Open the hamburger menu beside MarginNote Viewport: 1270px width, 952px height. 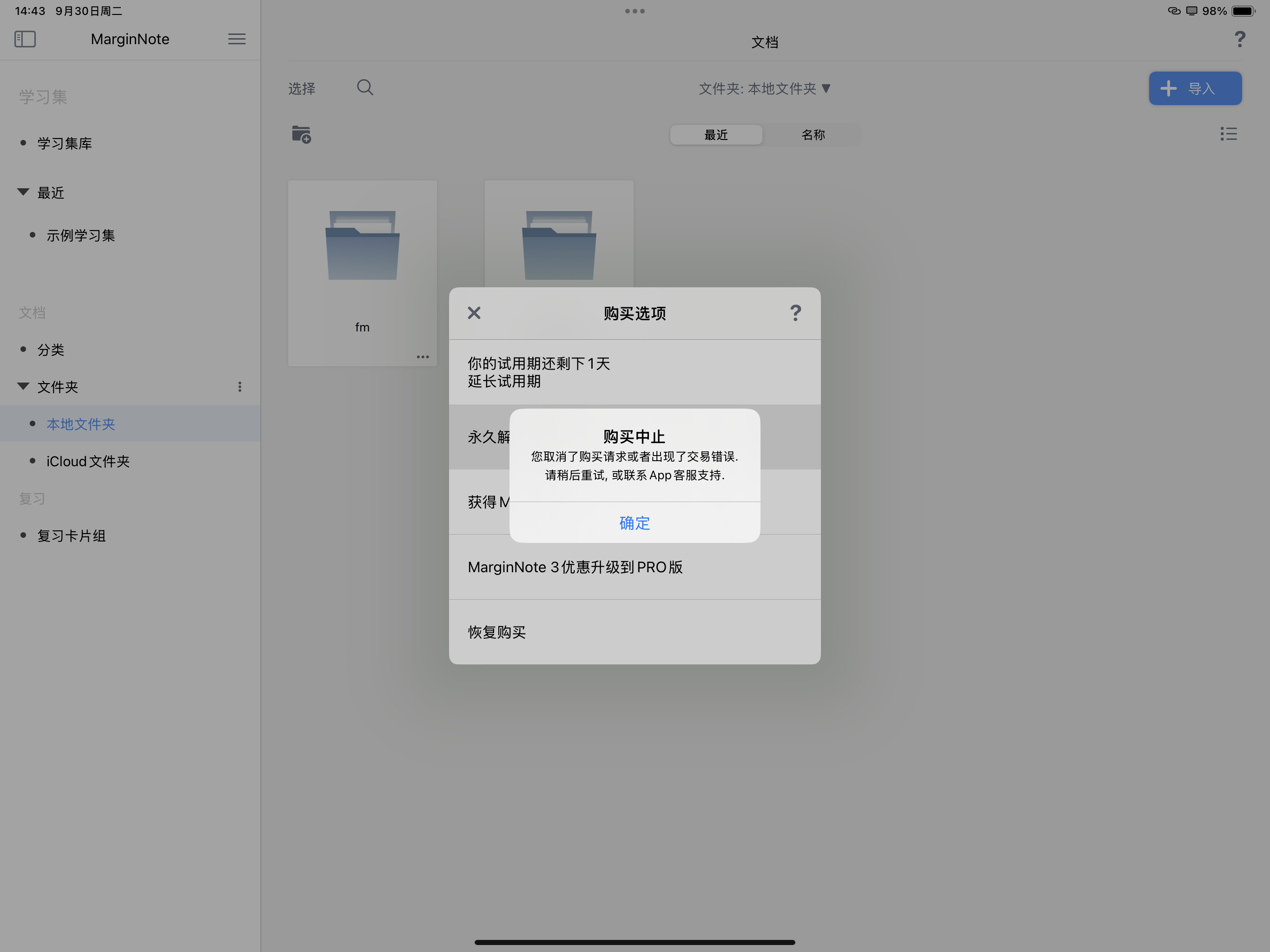(237, 39)
